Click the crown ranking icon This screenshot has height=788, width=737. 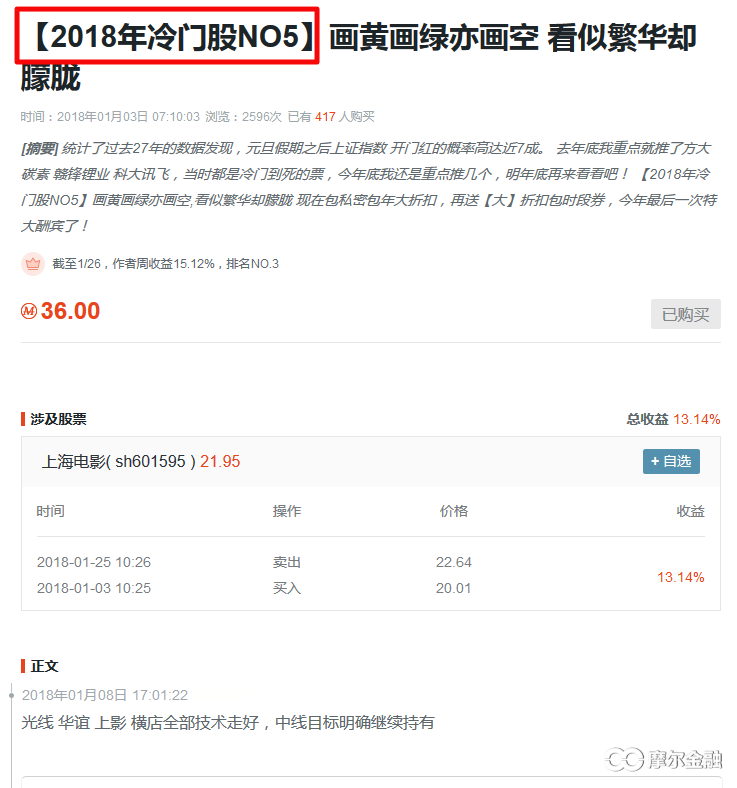click(x=33, y=263)
